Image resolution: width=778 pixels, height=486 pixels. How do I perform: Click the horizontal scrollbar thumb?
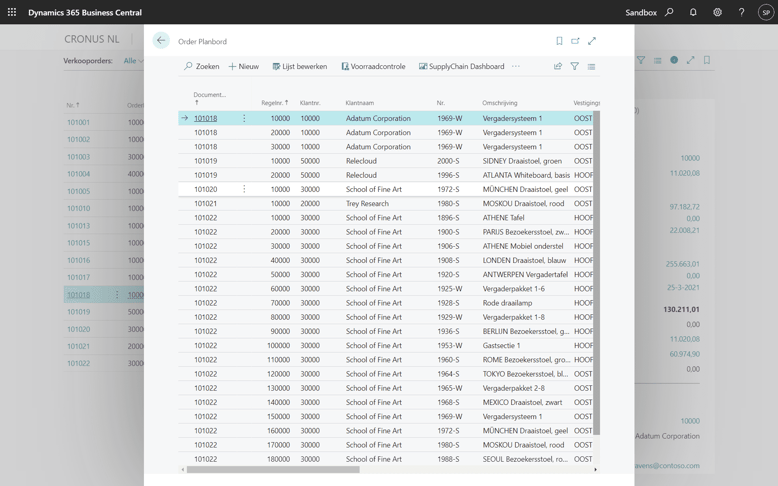pos(273,469)
